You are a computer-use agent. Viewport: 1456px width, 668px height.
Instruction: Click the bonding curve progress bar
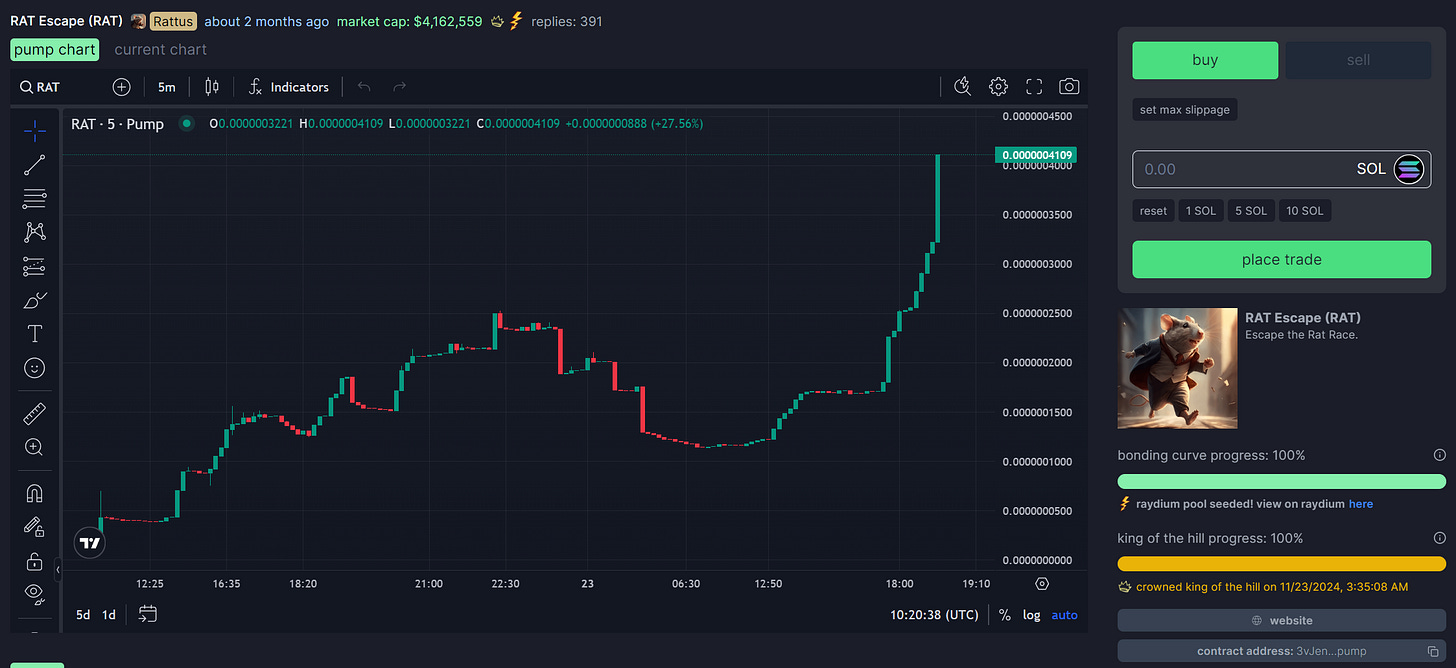click(x=1281, y=481)
